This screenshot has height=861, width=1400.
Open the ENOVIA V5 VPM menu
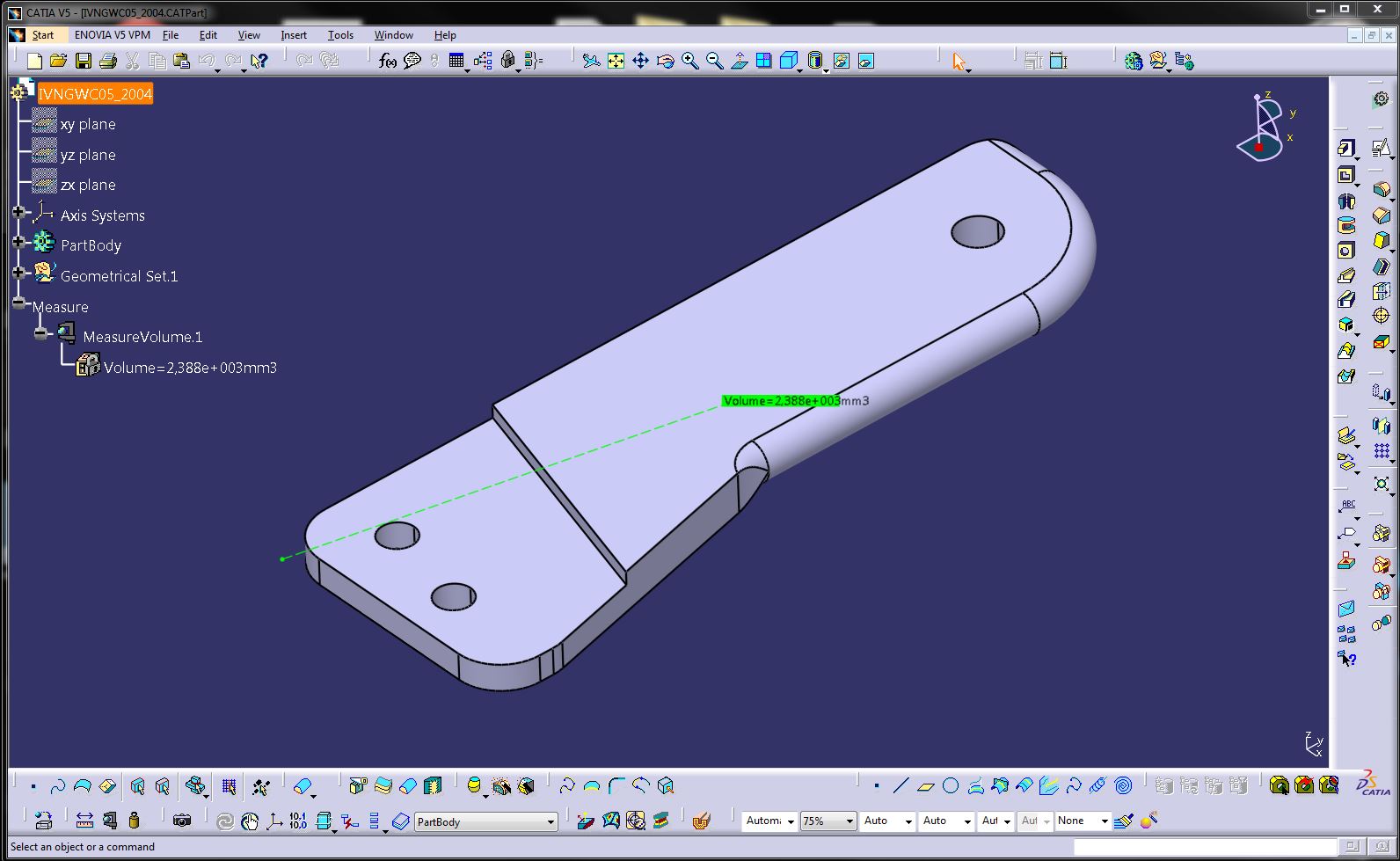[x=113, y=35]
